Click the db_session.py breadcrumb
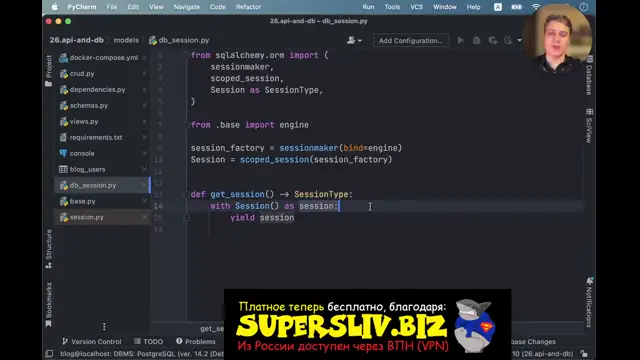Screen dimensions: 640x360 (179, 40)
